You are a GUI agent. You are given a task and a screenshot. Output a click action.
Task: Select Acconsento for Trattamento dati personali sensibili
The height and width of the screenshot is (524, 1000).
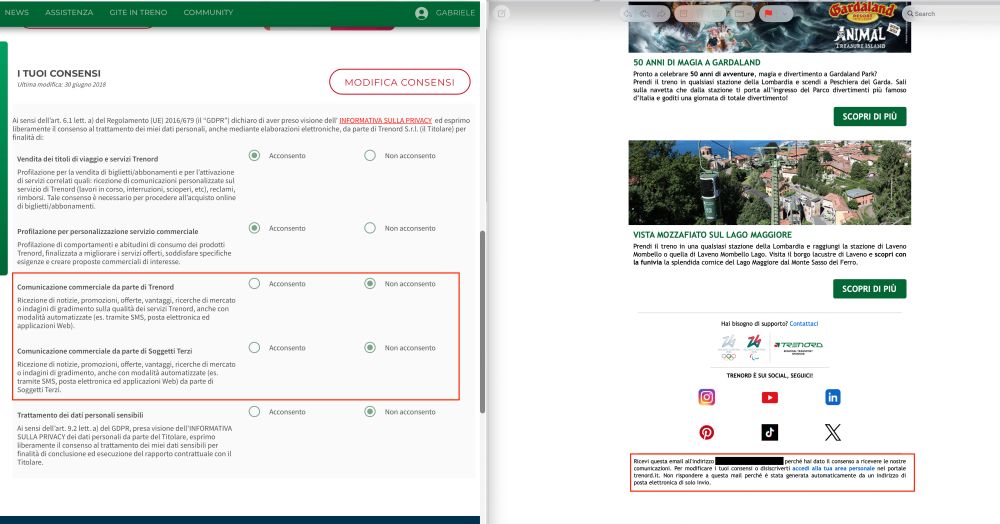point(254,412)
